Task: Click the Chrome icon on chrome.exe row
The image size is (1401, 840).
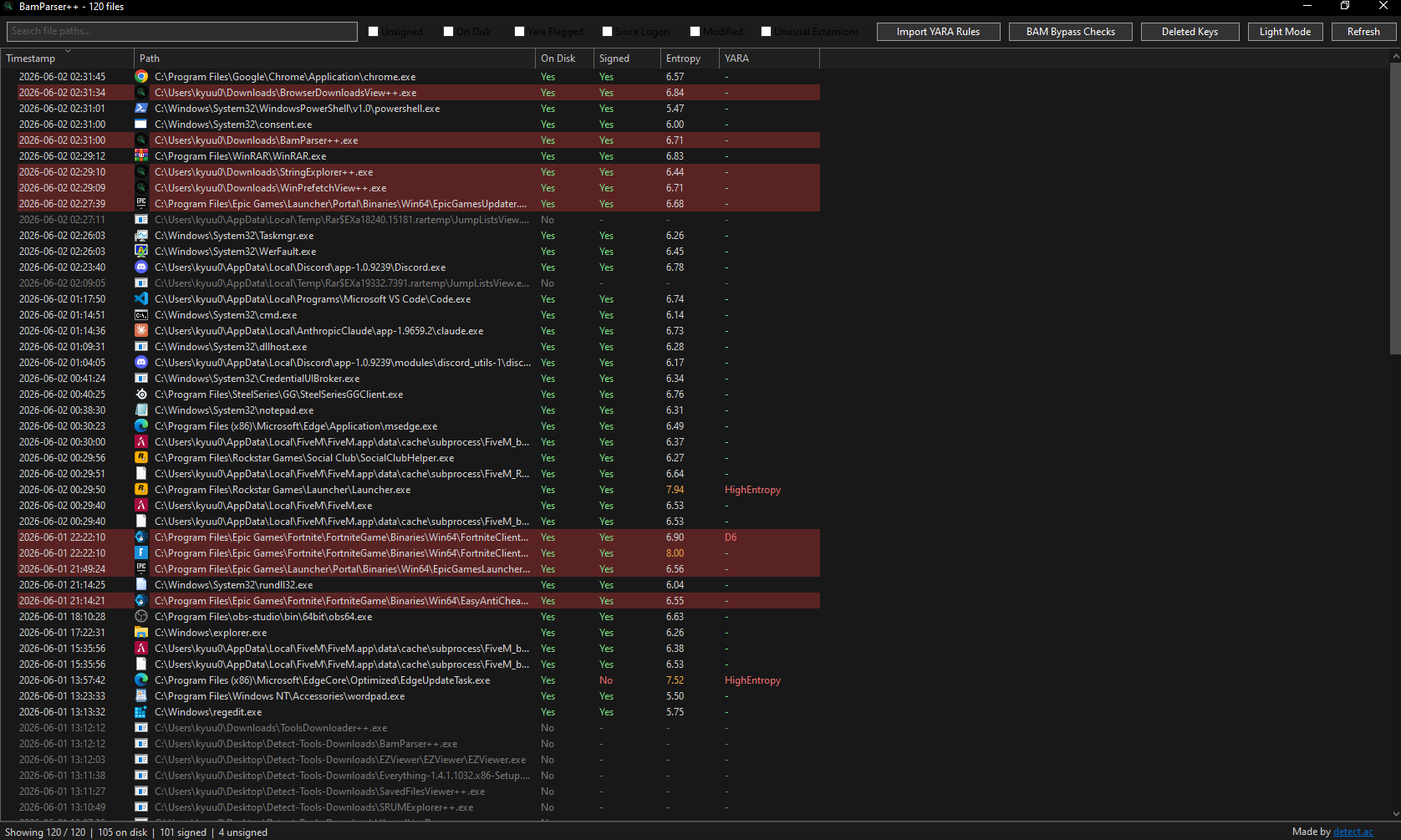Action: (x=141, y=77)
